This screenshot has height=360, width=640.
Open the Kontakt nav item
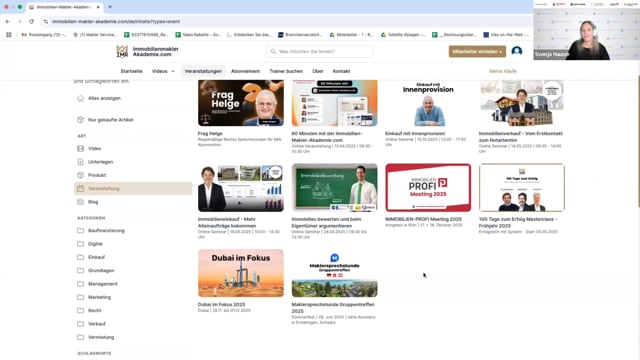tap(341, 71)
